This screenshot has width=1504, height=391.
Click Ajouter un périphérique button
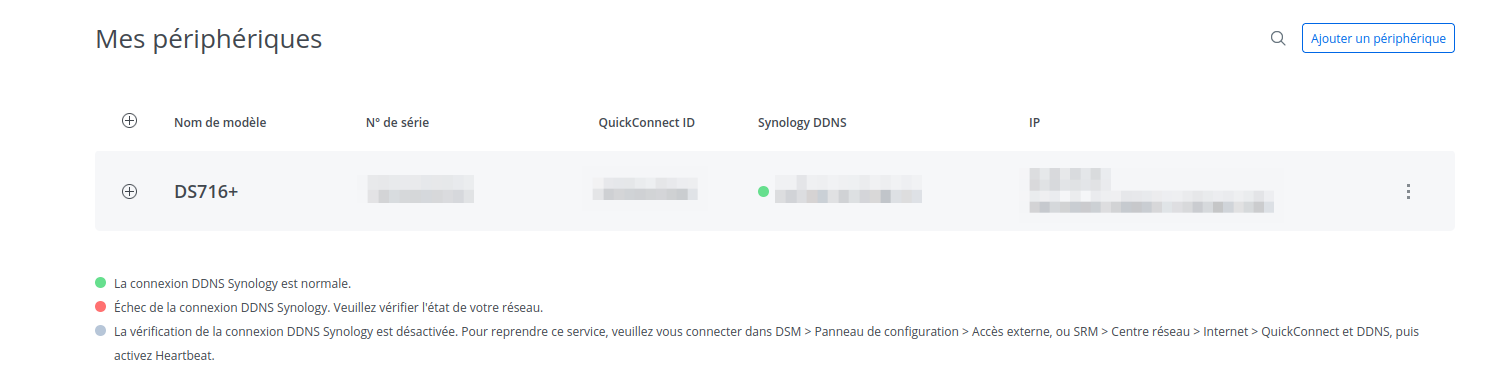pyautogui.click(x=1378, y=38)
